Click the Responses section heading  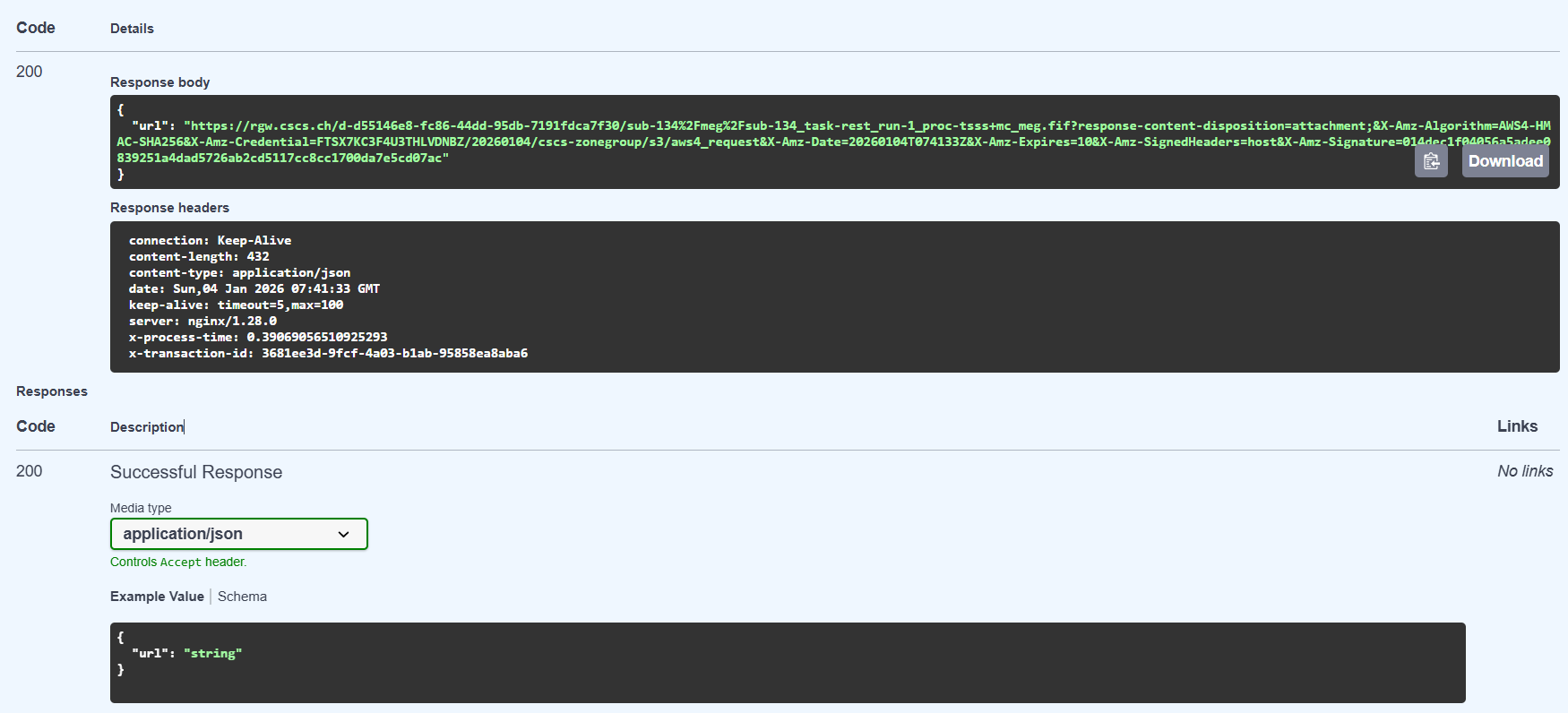[52, 391]
